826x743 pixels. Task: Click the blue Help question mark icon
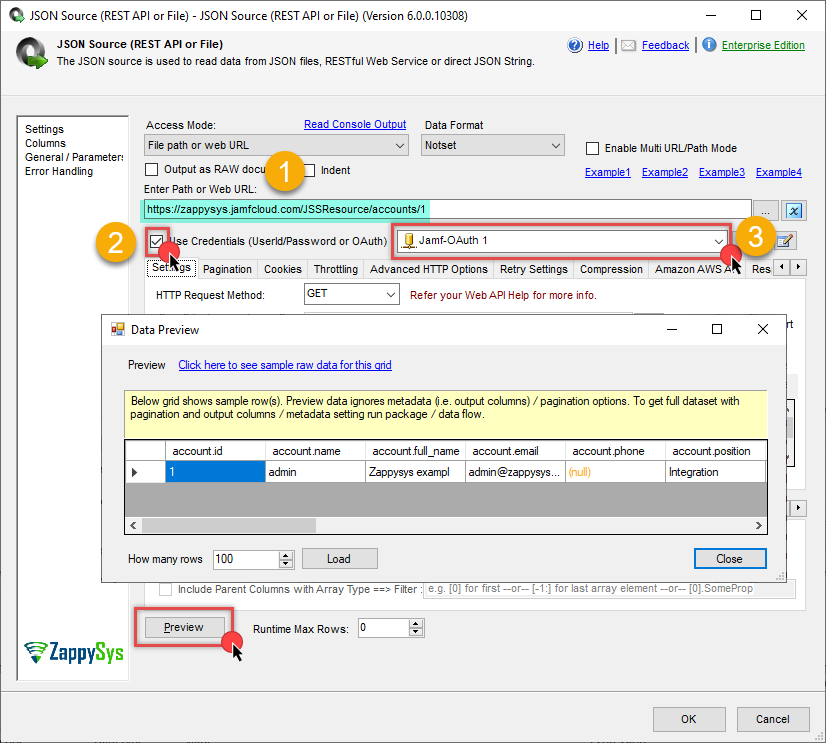[575, 45]
